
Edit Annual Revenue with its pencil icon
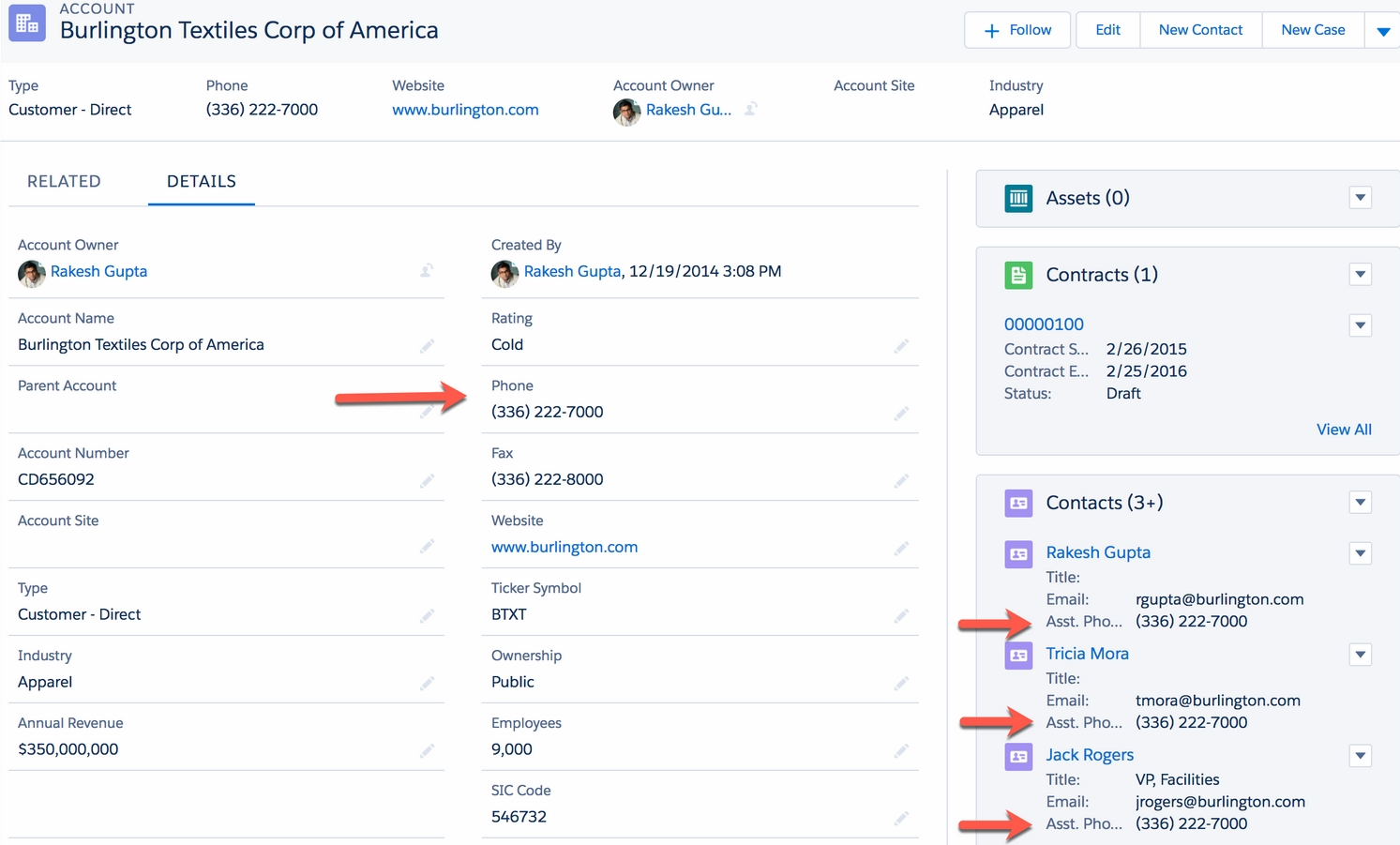click(x=427, y=751)
